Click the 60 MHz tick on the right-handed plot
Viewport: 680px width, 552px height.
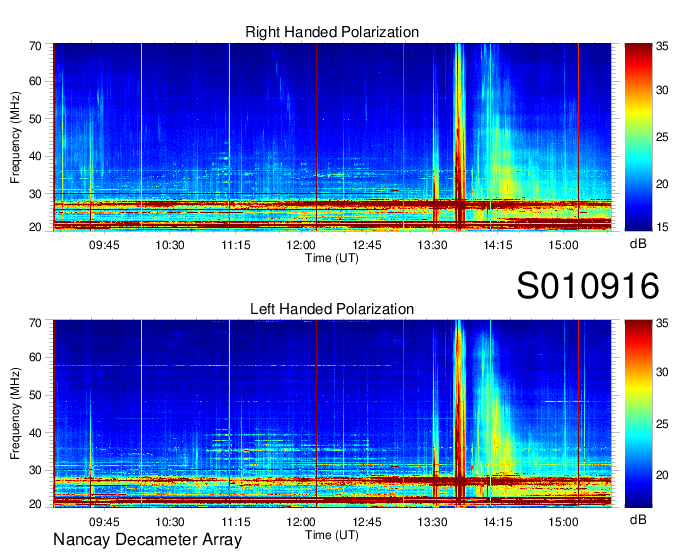coord(35,81)
